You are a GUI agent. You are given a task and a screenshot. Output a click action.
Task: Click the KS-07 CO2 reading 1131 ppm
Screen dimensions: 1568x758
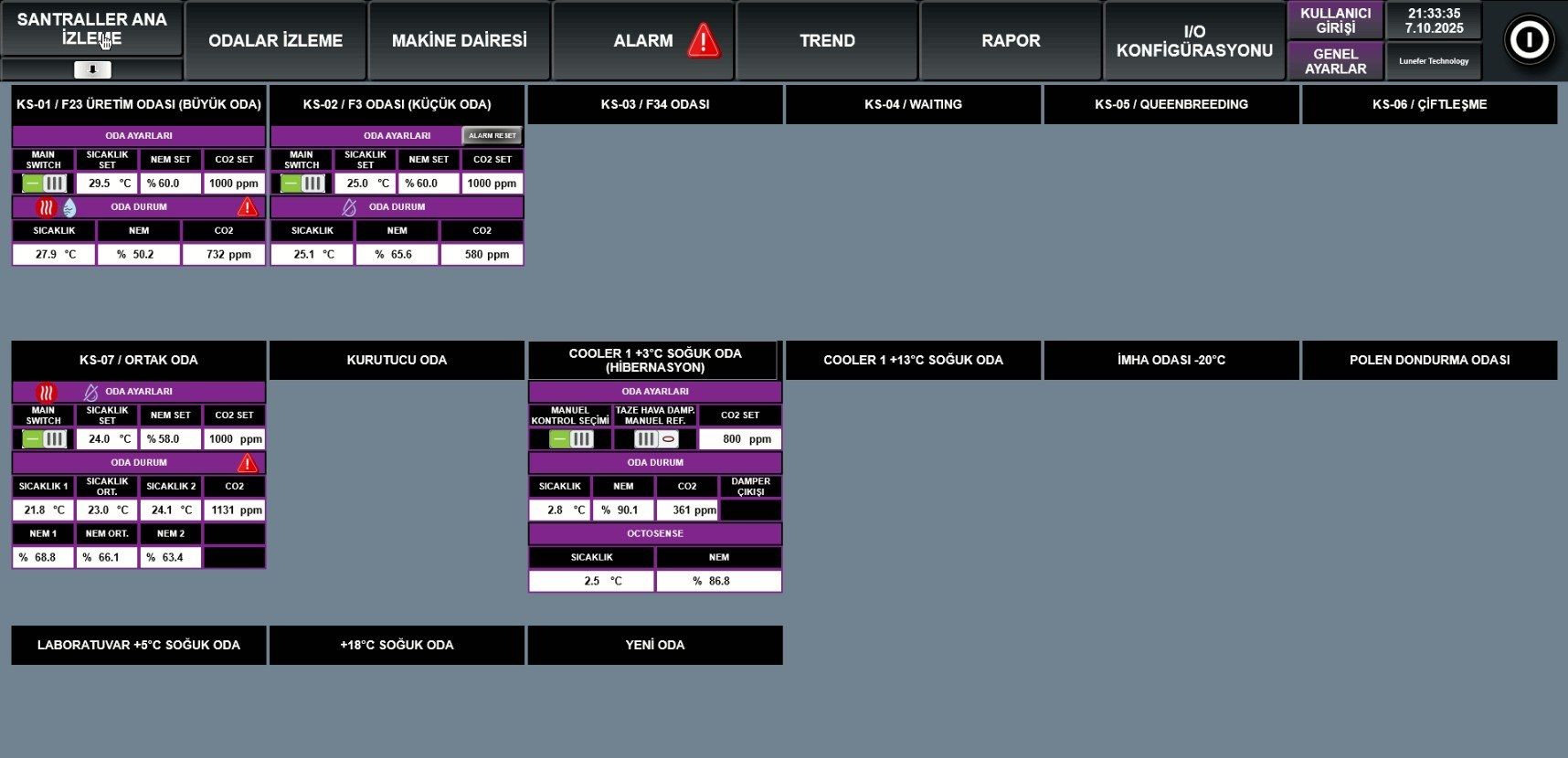(x=235, y=511)
